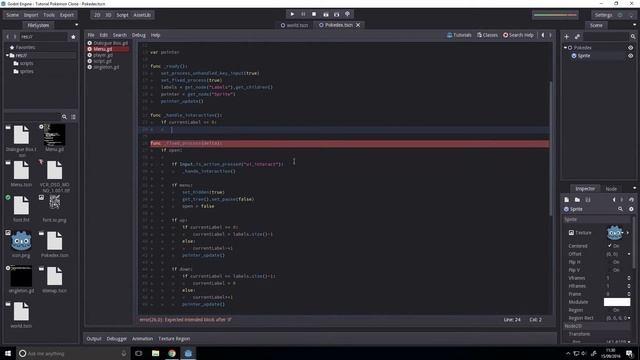
Task: Expand Offset value dropdown
Action: click(629, 254)
